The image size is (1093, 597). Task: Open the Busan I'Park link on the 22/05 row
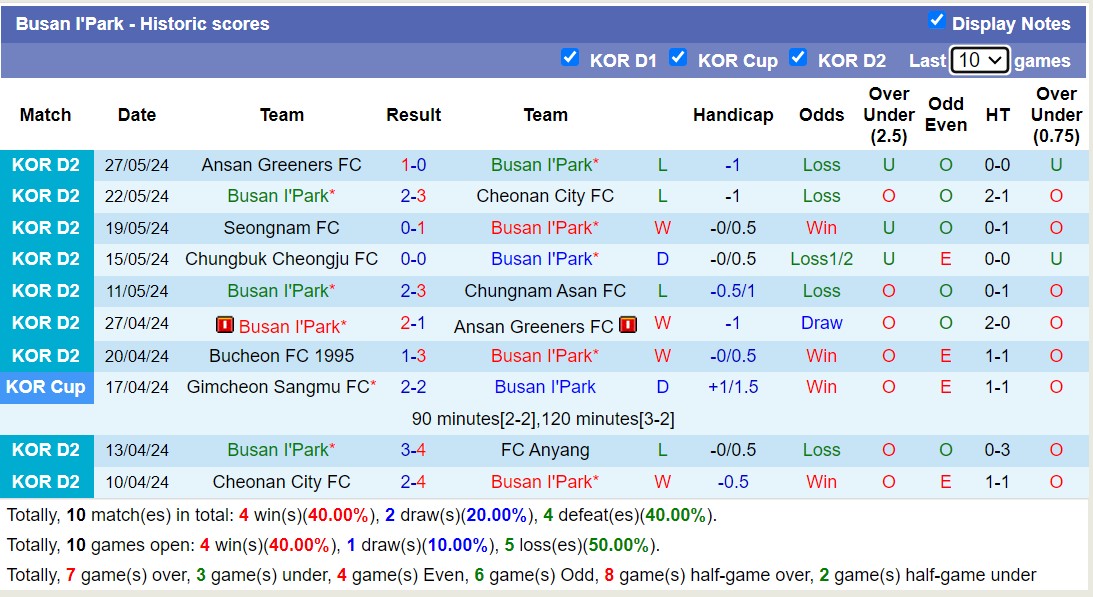coord(280,196)
